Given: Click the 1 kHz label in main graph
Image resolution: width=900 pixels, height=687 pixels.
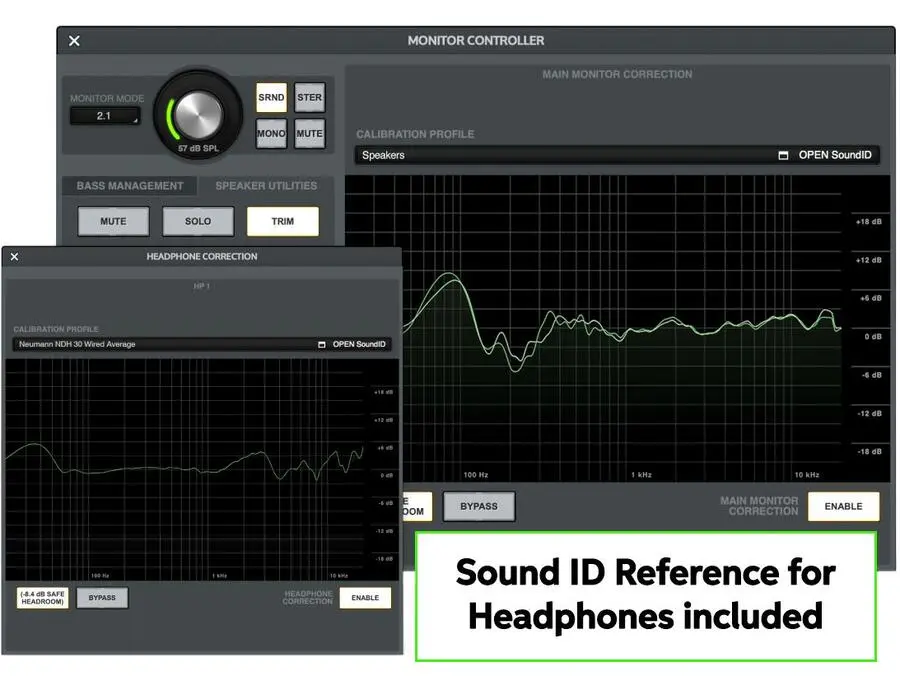Looking at the screenshot, I should click(641, 475).
